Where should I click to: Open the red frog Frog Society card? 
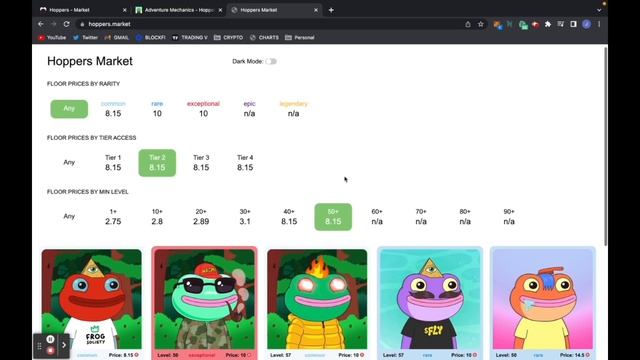(91, 304)
